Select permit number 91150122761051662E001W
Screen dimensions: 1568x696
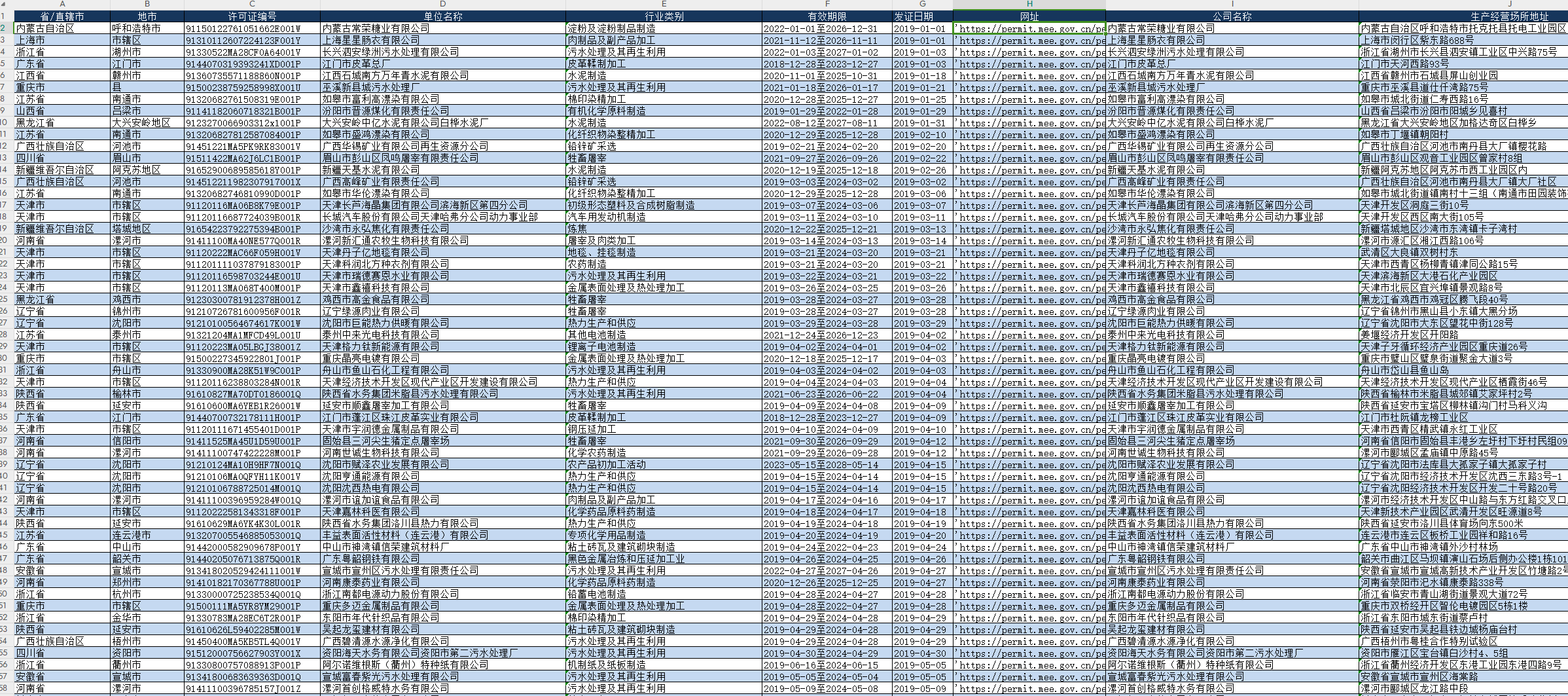pyautogui.click(x=252, y=28)
